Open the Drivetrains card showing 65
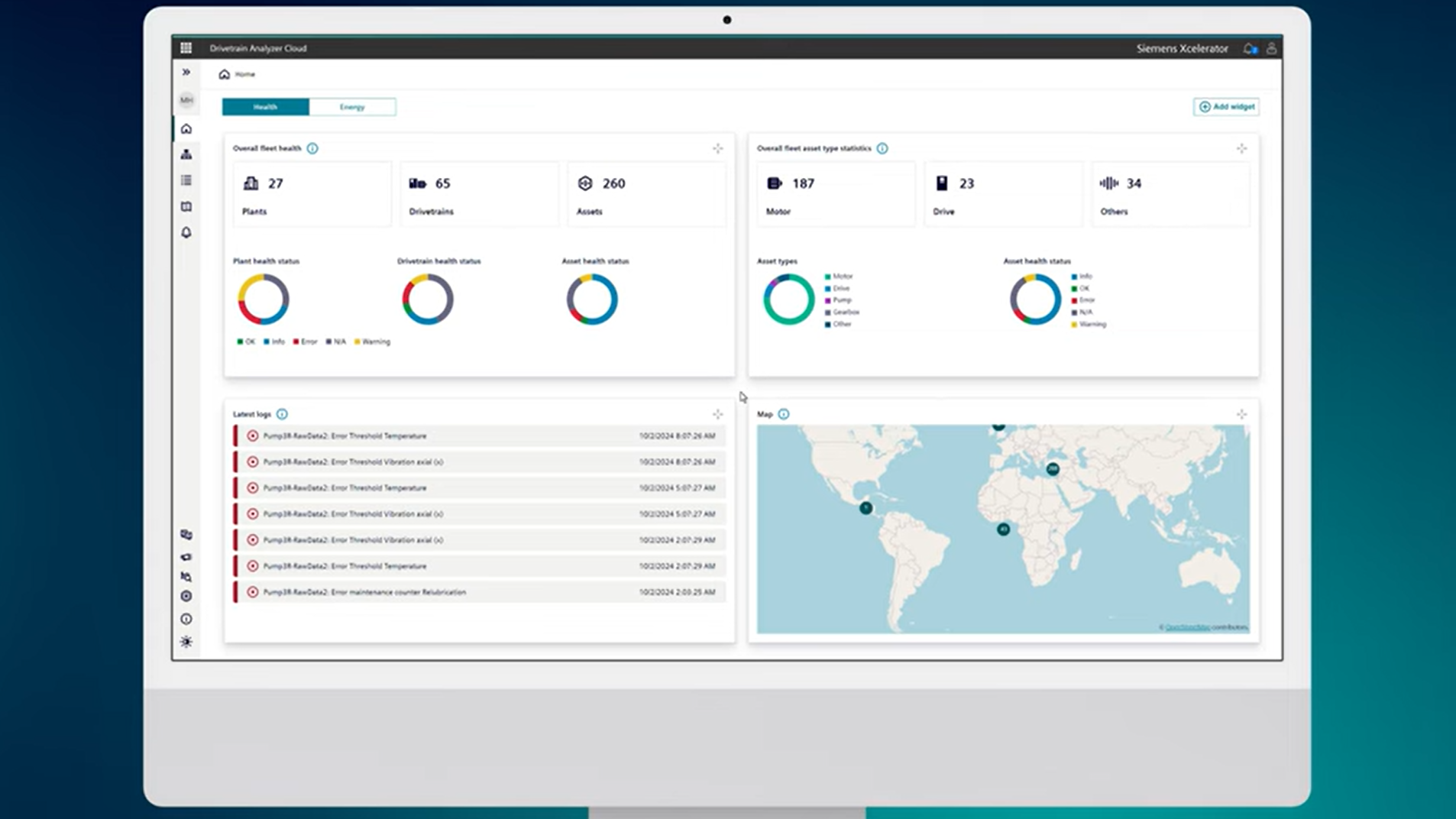The width and height of the screenshot is (1456, 819). [x=479, y=194]
